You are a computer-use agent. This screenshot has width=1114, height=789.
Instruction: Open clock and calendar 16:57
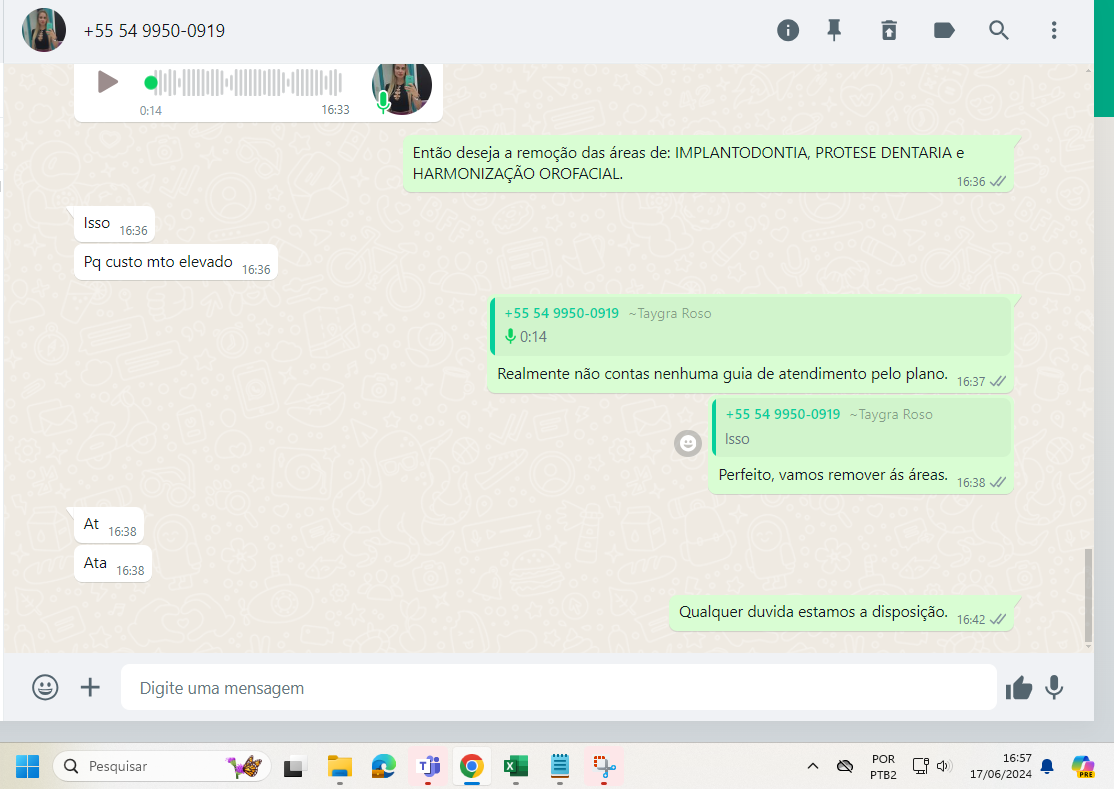click(x=1000, y=766)
